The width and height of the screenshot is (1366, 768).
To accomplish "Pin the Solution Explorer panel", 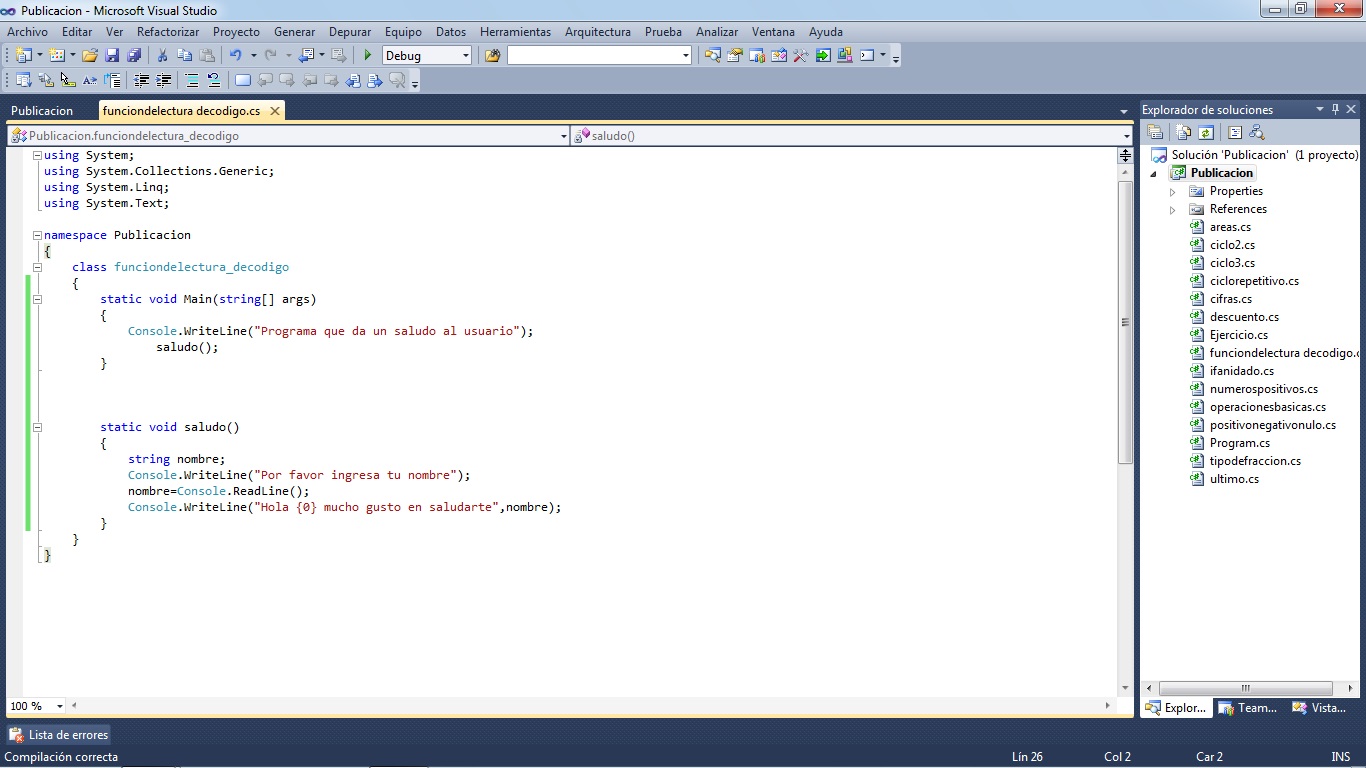I will coord(1336,109).
